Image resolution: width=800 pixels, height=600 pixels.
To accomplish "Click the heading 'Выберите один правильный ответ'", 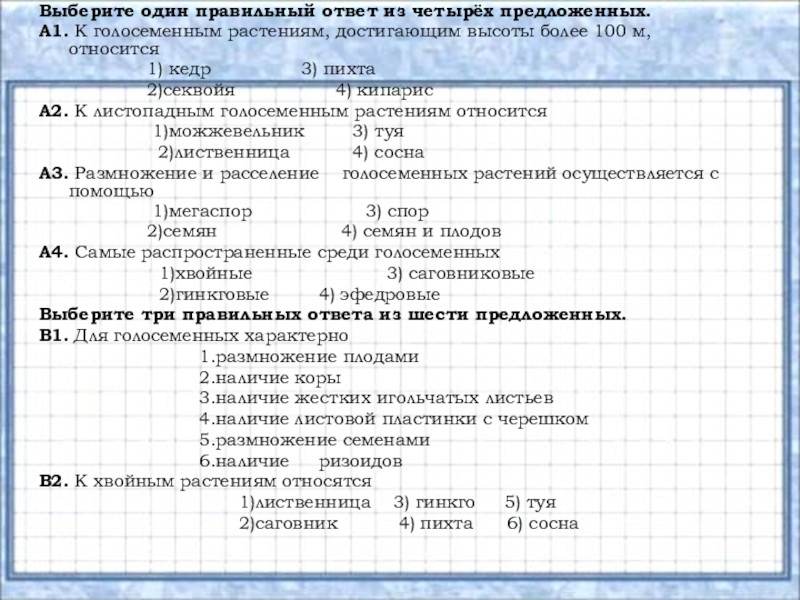I will 345,11.
